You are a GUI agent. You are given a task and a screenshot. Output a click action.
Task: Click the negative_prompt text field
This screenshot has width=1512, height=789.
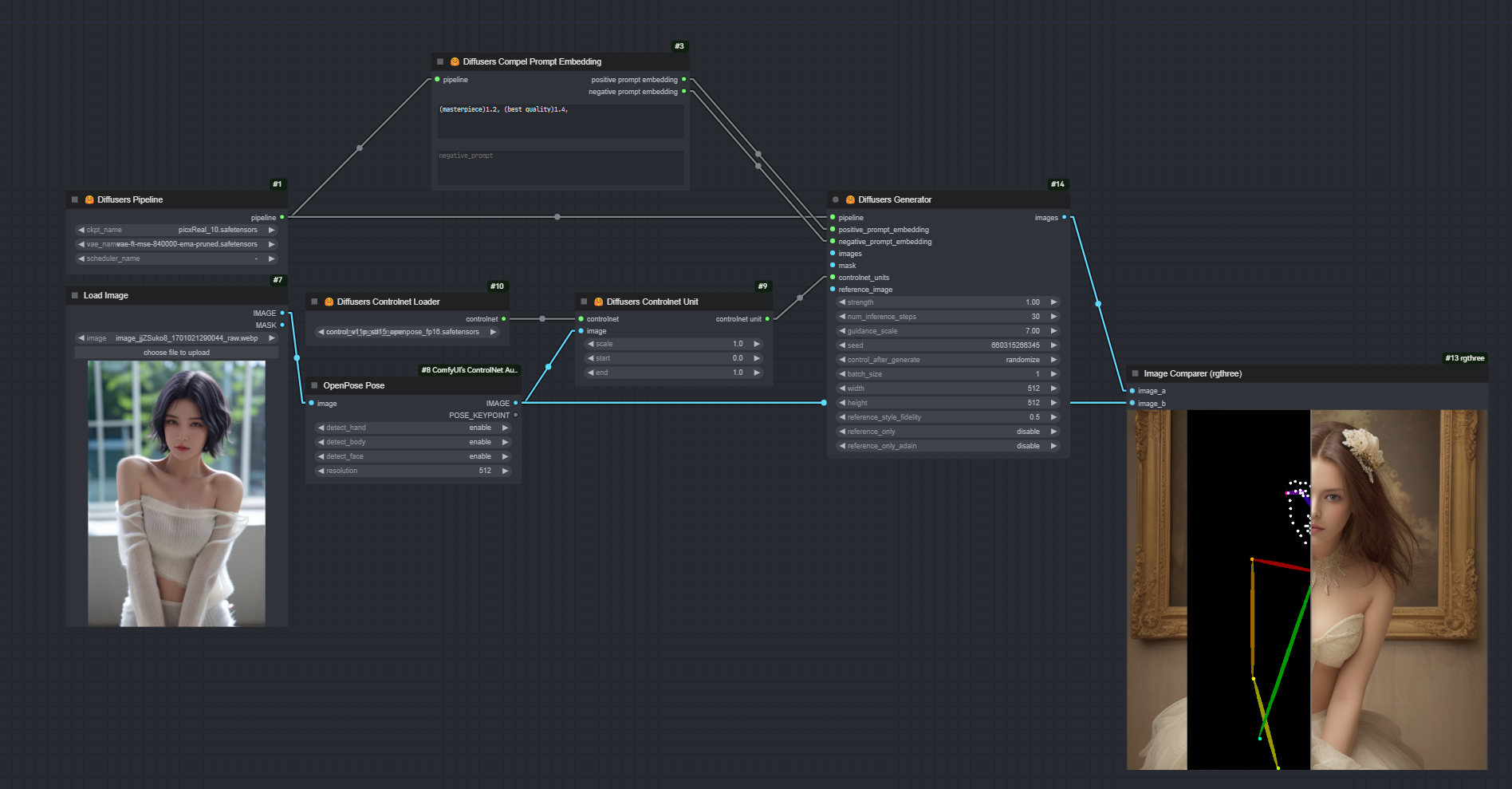(x=560, y=168)
